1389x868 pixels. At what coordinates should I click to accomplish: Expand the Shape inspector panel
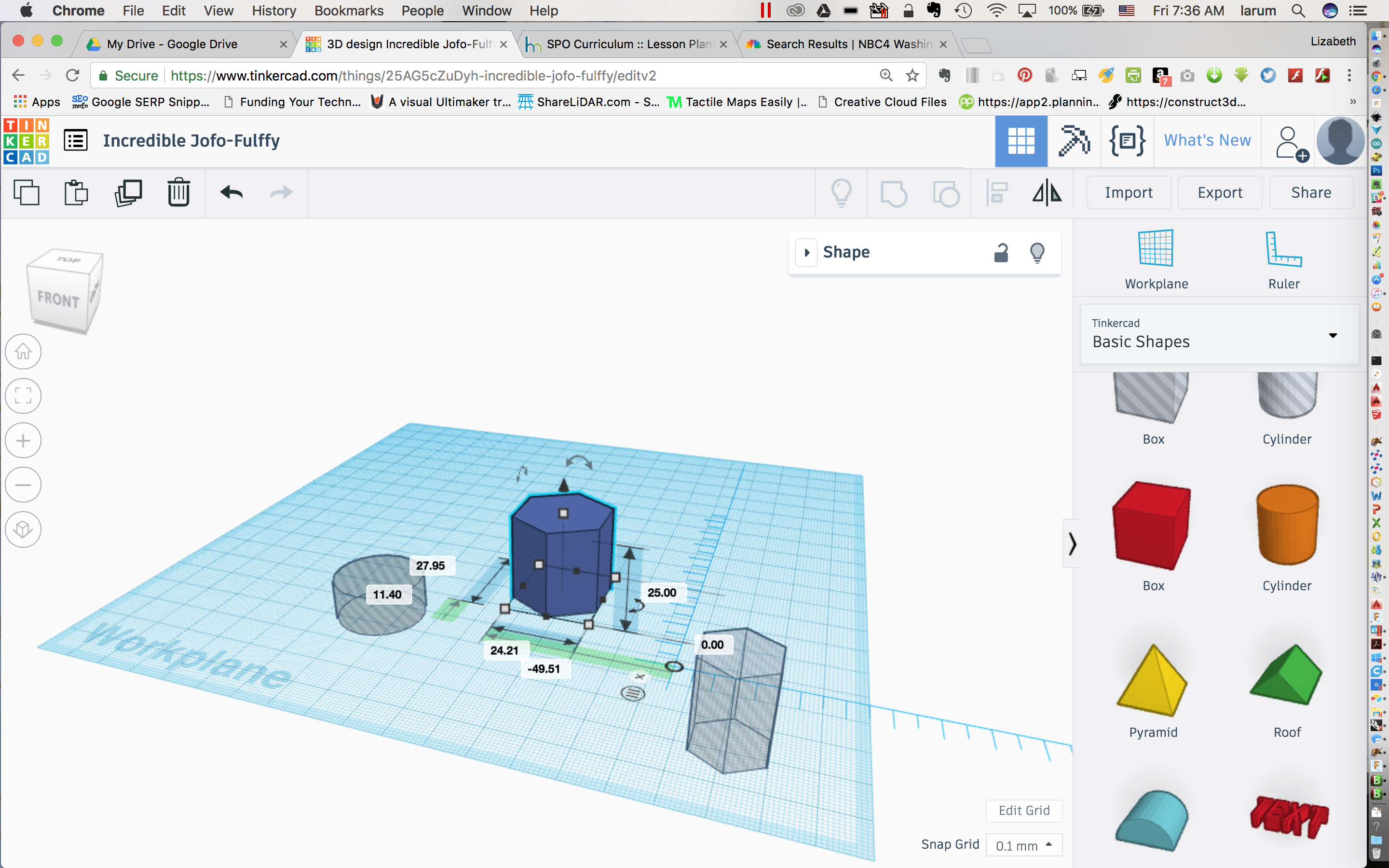pos(806,253)
